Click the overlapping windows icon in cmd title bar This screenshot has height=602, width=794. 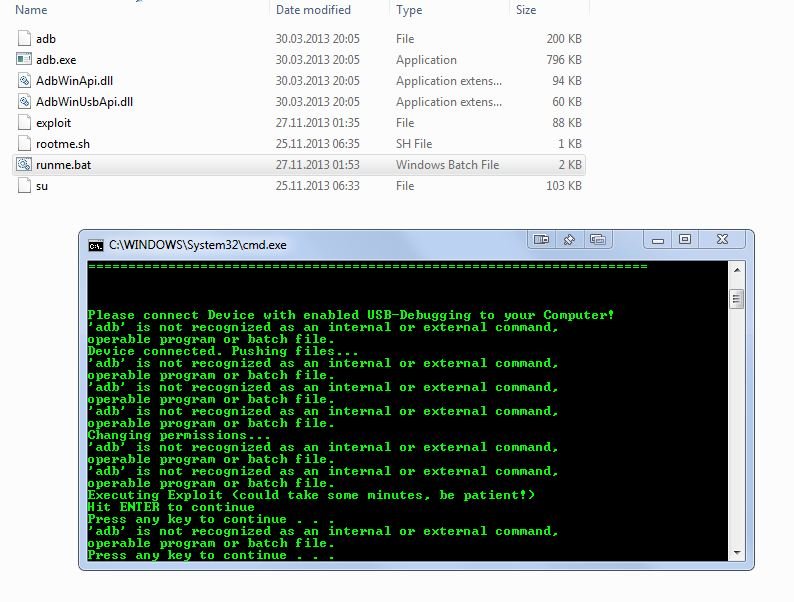coord(598,239)
